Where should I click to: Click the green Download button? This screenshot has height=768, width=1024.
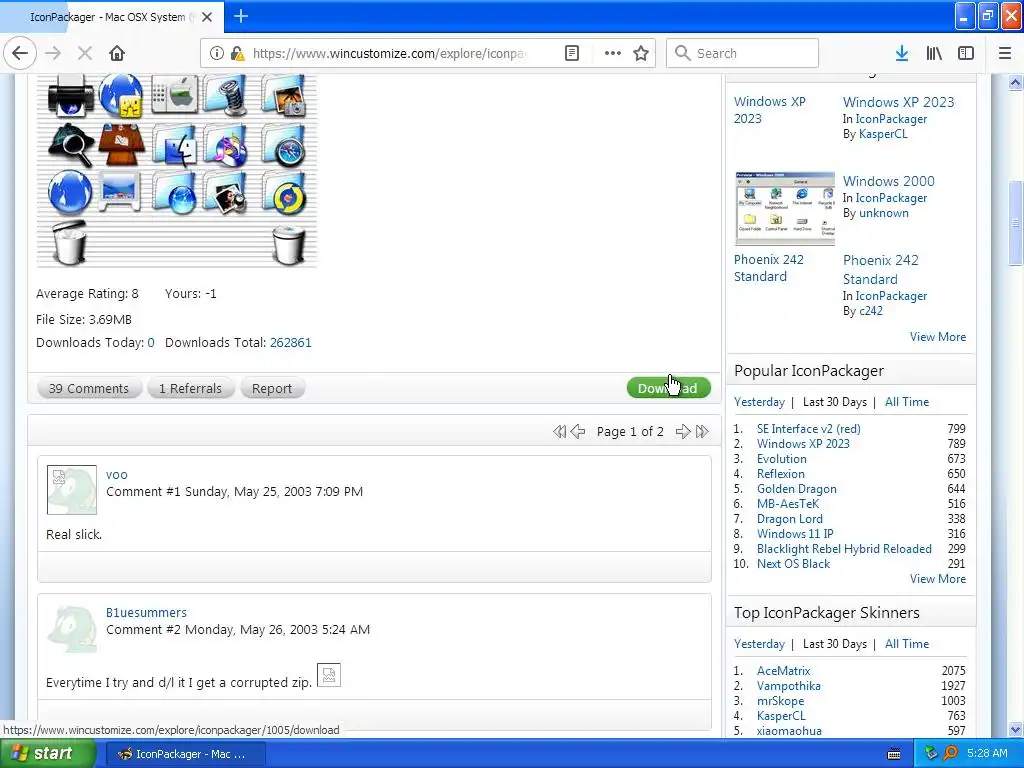coord(668,388)
